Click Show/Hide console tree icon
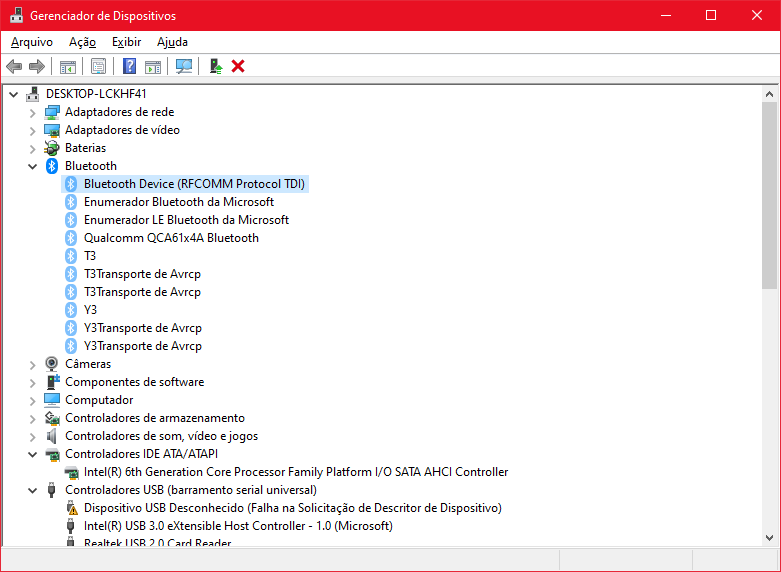Screen dimensions: 781x572 click(x=68, y=66)
